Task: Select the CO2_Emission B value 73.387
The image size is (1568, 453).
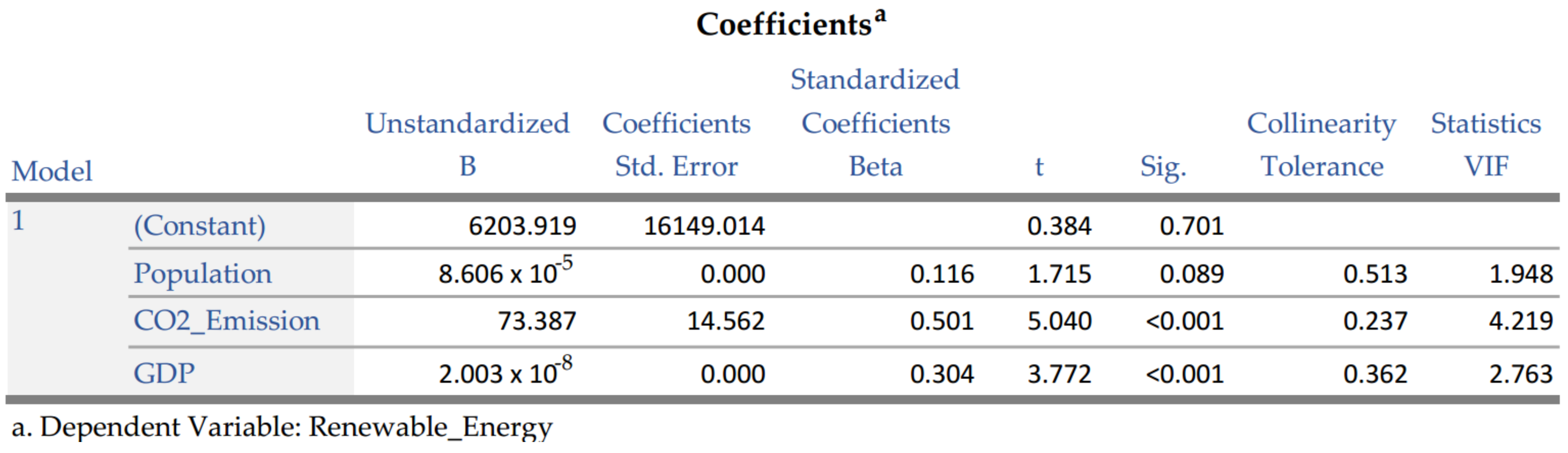Action: coord(536,321)
